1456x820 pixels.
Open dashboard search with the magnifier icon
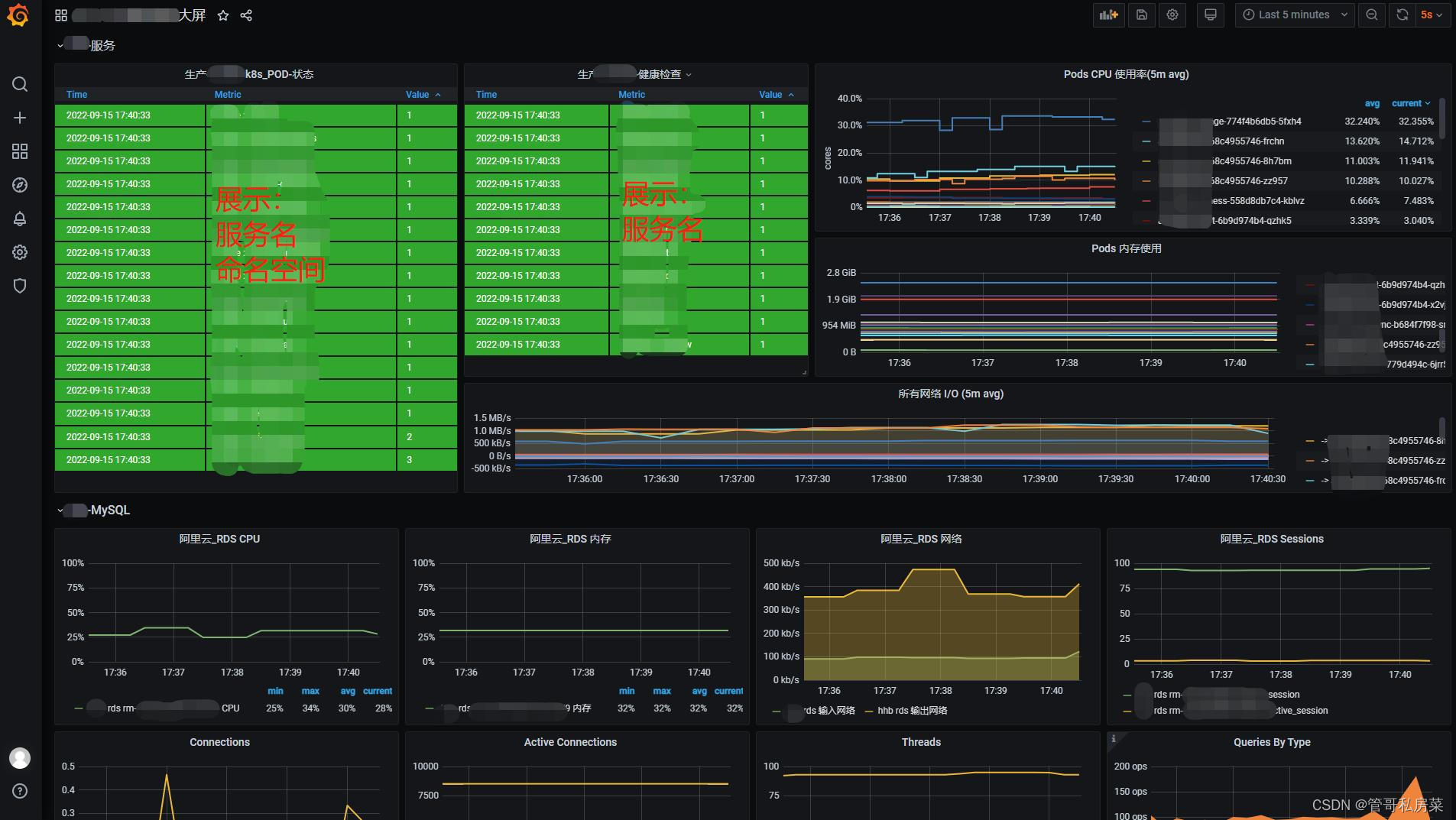pyautogui.click(x=19, y=84)
